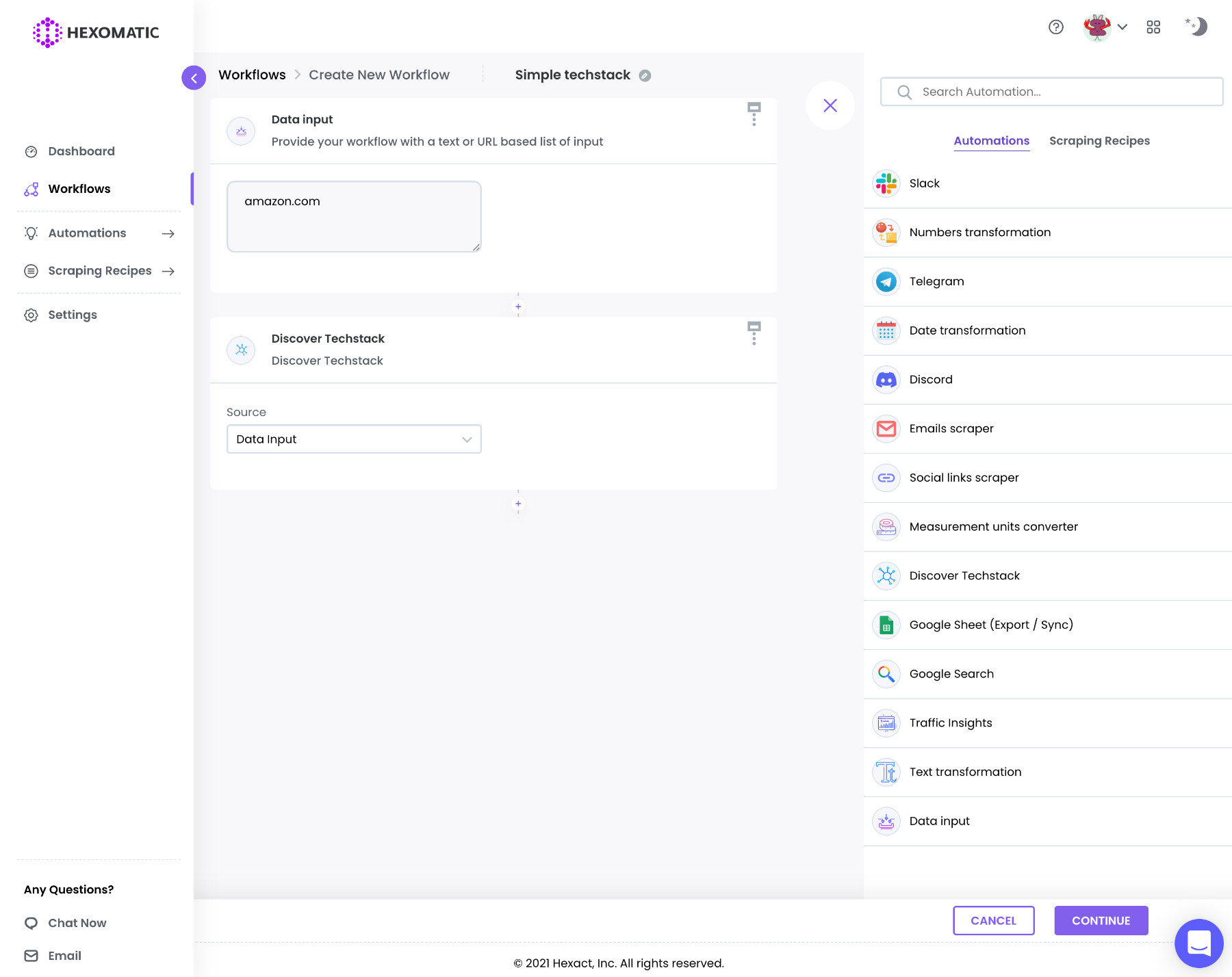Select Data input icon in automations list
The height and width of the screenshot is (977, 1232).
886,821
